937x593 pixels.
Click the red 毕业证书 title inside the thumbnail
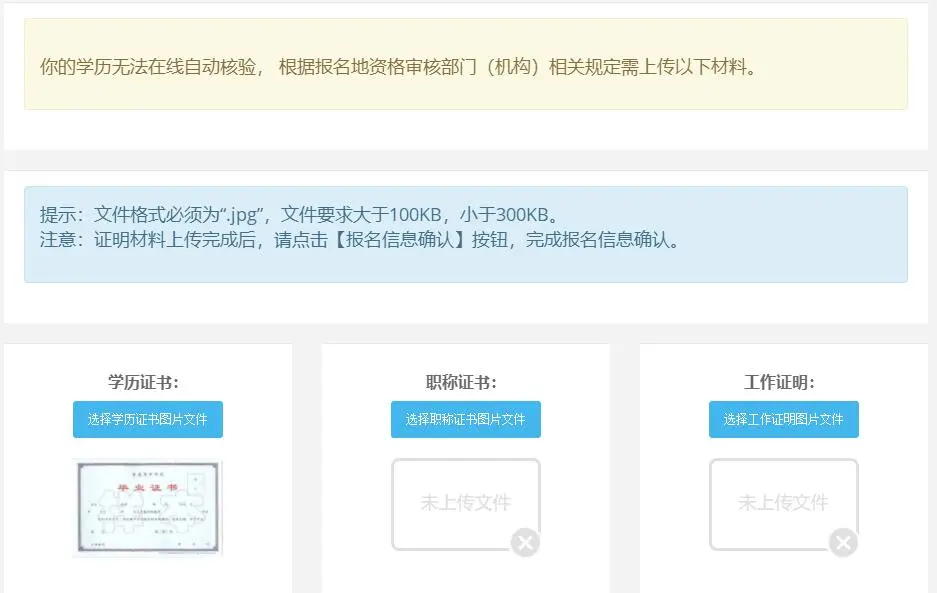[x=147, y=487]
